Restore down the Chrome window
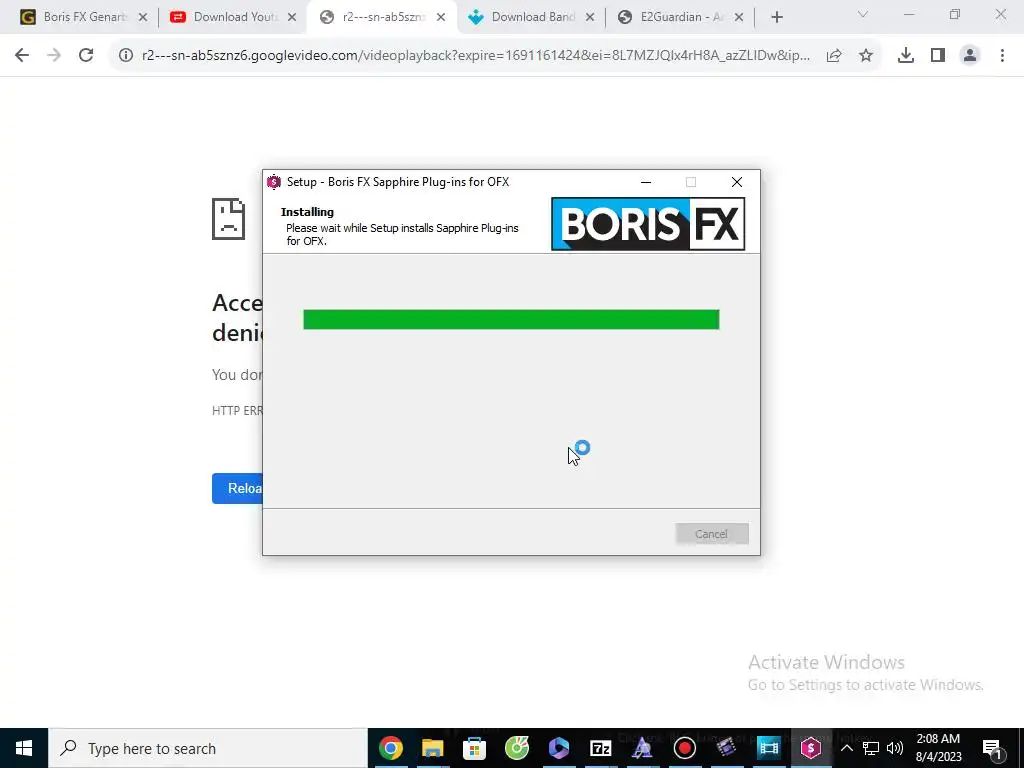This screenshot has width=1024, height=768. 955,14
